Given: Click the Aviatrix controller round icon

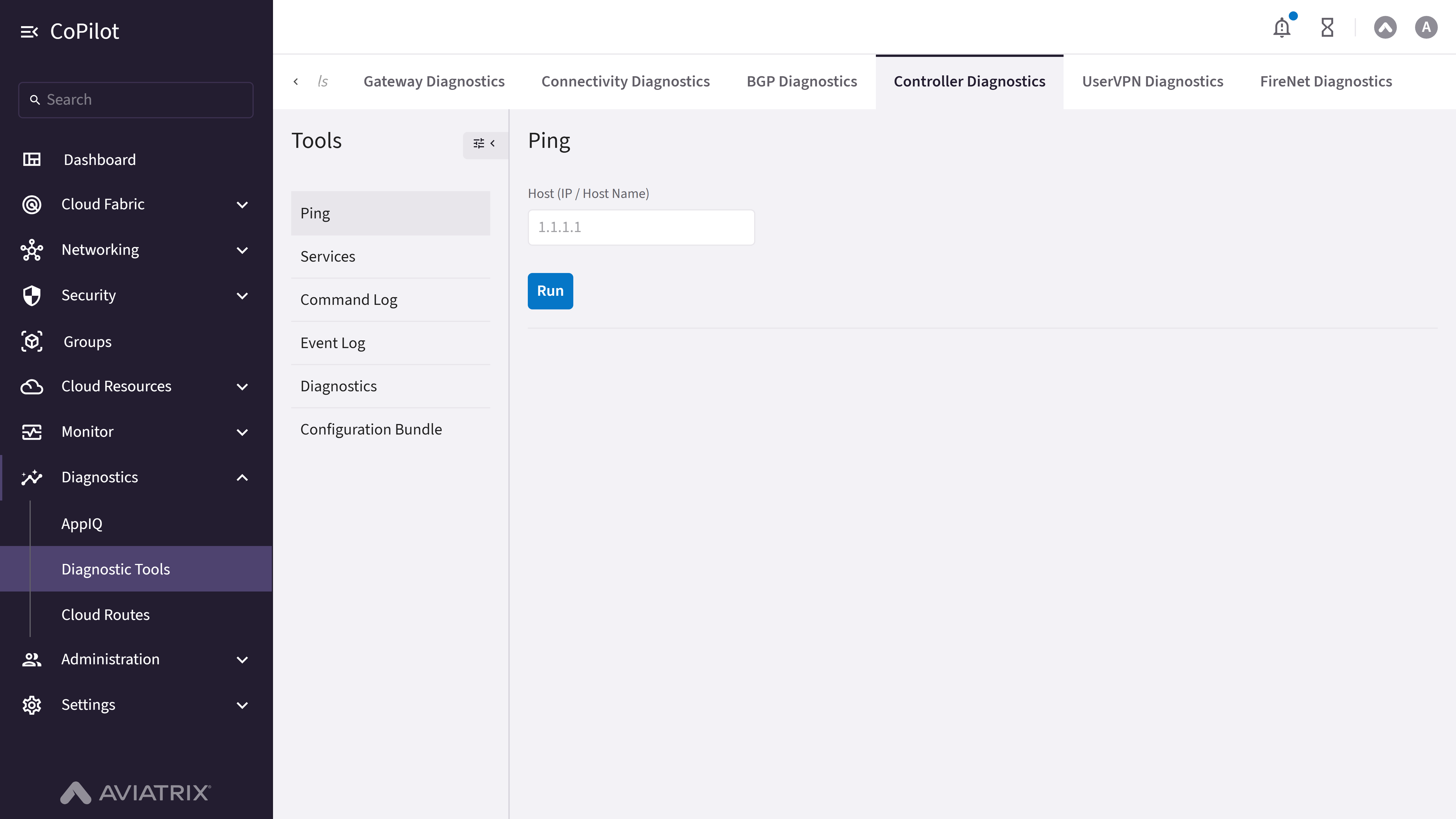Looking at the screenshot, I should point(1385,27).
